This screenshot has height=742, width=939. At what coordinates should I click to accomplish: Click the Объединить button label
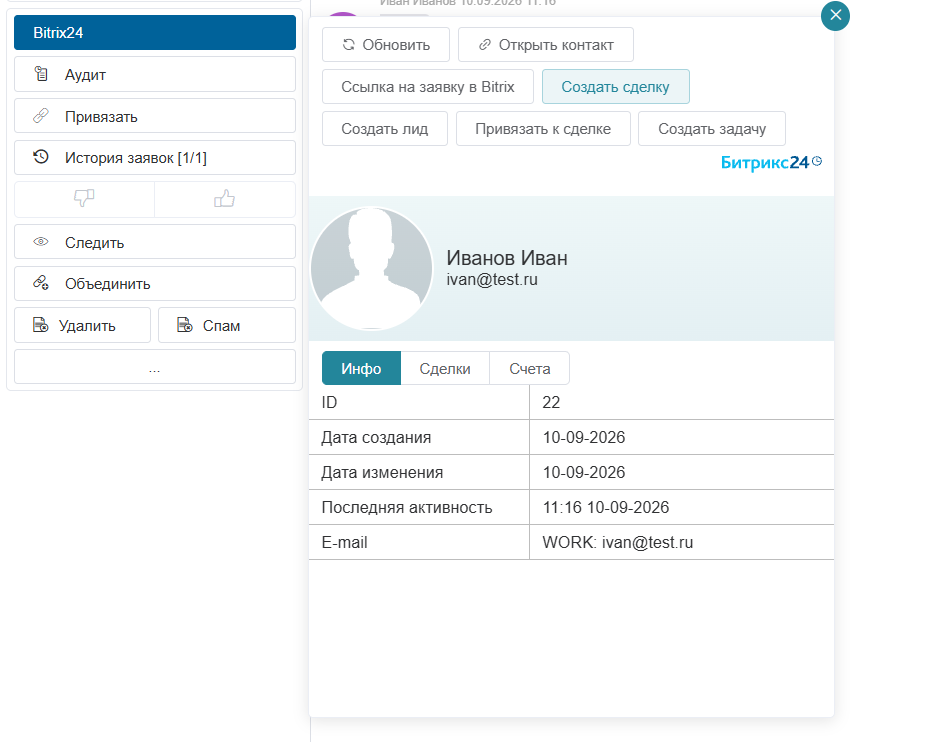[x=108, y=284]
